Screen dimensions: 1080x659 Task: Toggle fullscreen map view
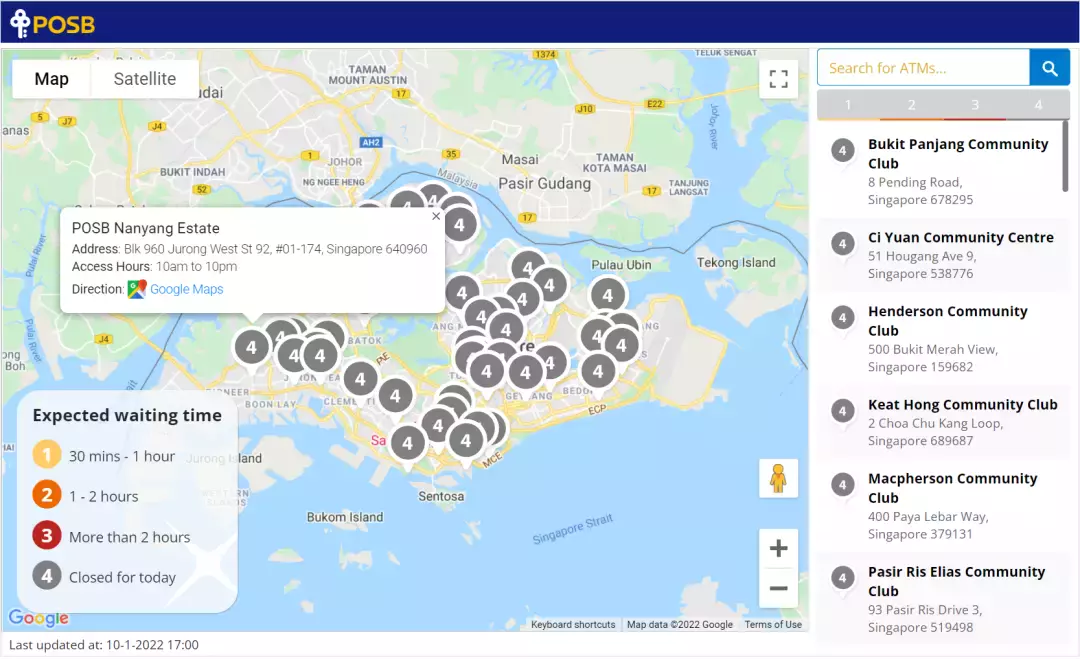click(x=778, y=79)
